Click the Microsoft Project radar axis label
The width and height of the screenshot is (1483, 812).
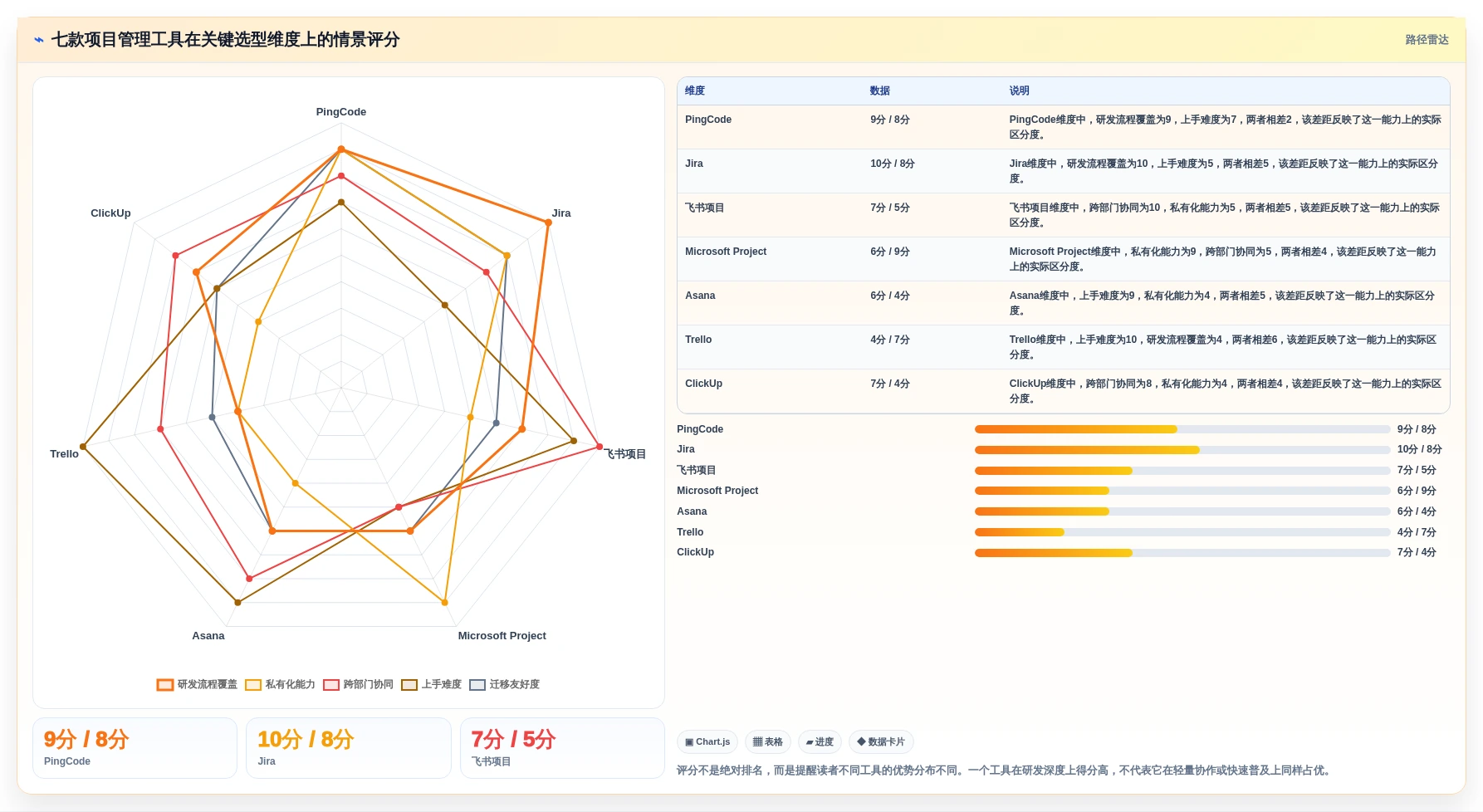[502, 636]
